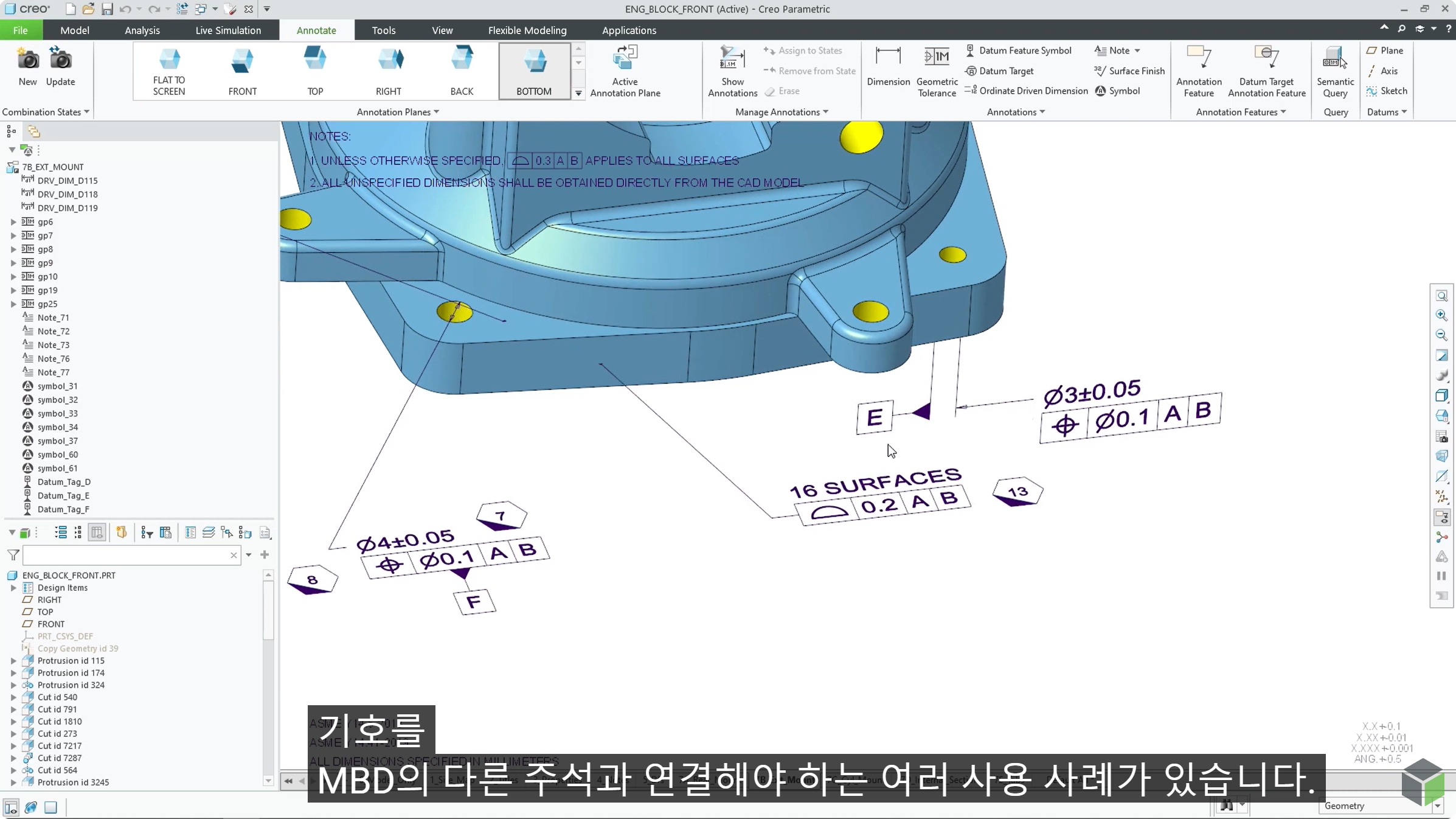Switch to the Analysis tab

(142, 30)
